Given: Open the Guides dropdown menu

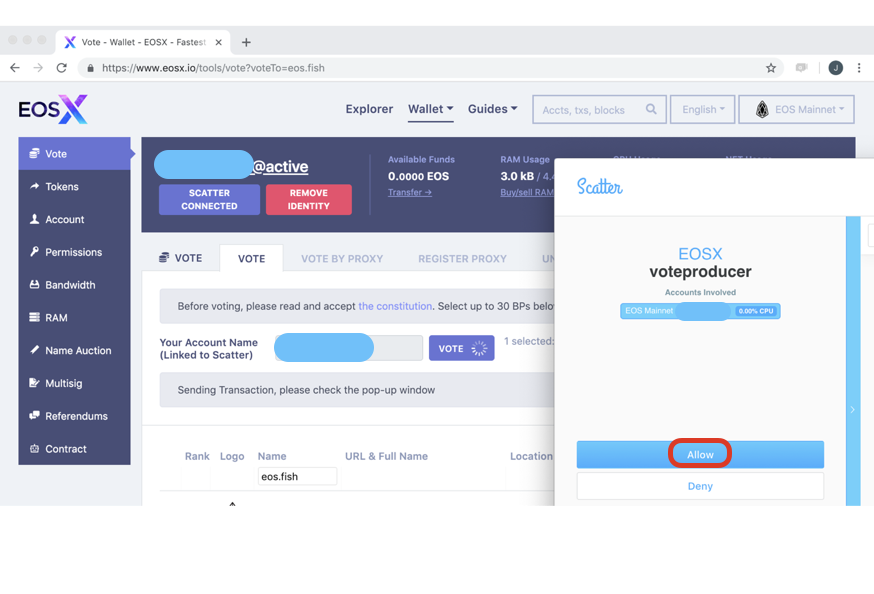Looking at the screenshot, I should (x=493, y=109).
